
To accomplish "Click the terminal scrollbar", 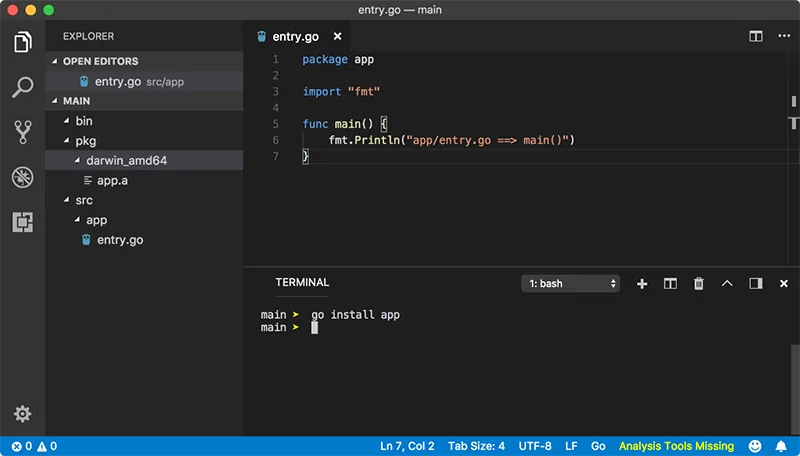I will pyautogui.click(x=795, y=389).
